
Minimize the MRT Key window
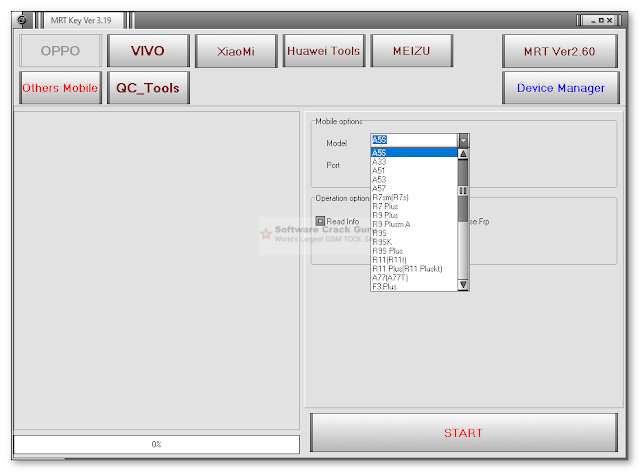pos(593,20)
